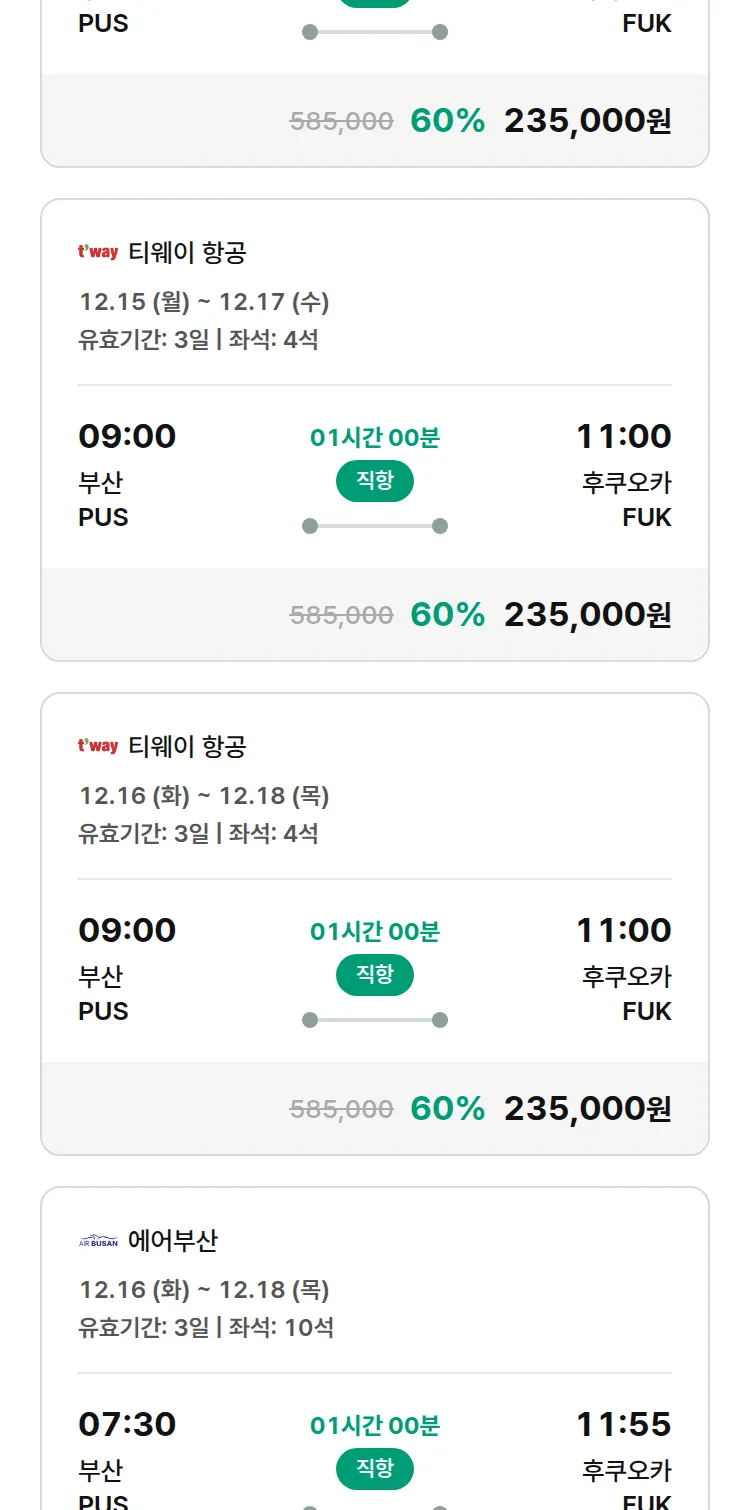Tap the 직항 badge on the Air Busan flight
The width and height of the screenshot is (750, 1510).
tap(375, 1469)
